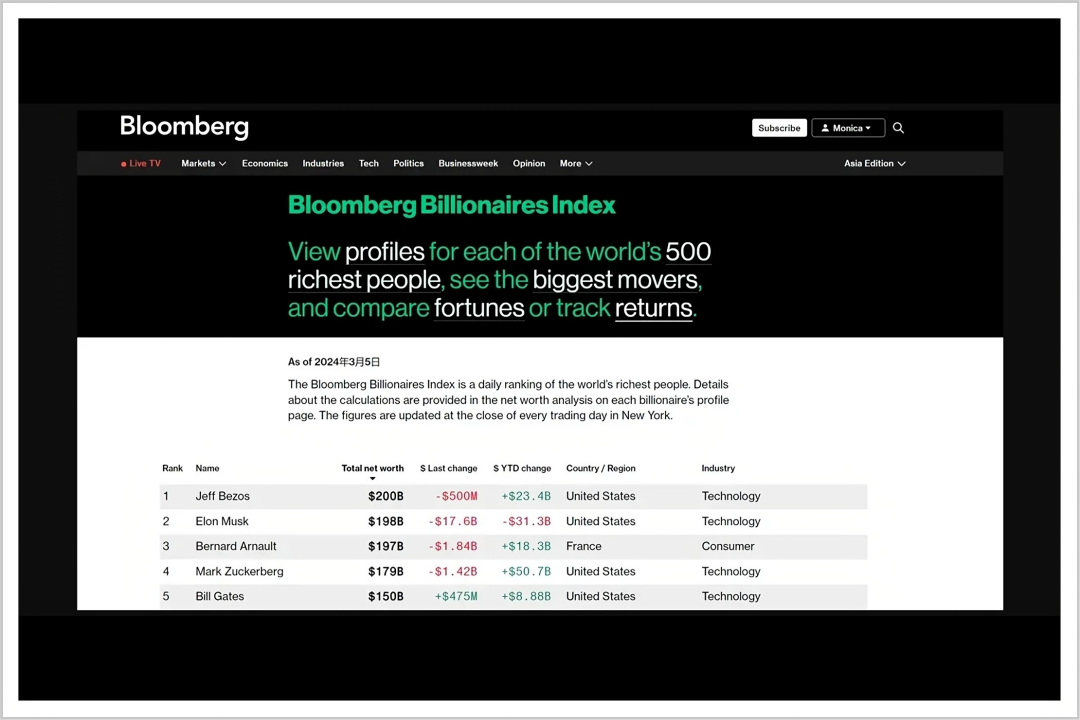Click Technology in Mark Zuckerberg's row
1080x720 pixels.
731,572
